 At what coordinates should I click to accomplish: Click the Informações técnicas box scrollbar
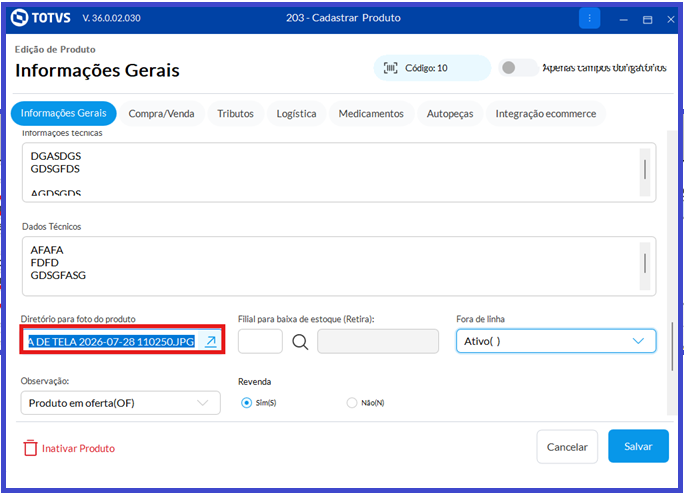[x=645, y=172]
